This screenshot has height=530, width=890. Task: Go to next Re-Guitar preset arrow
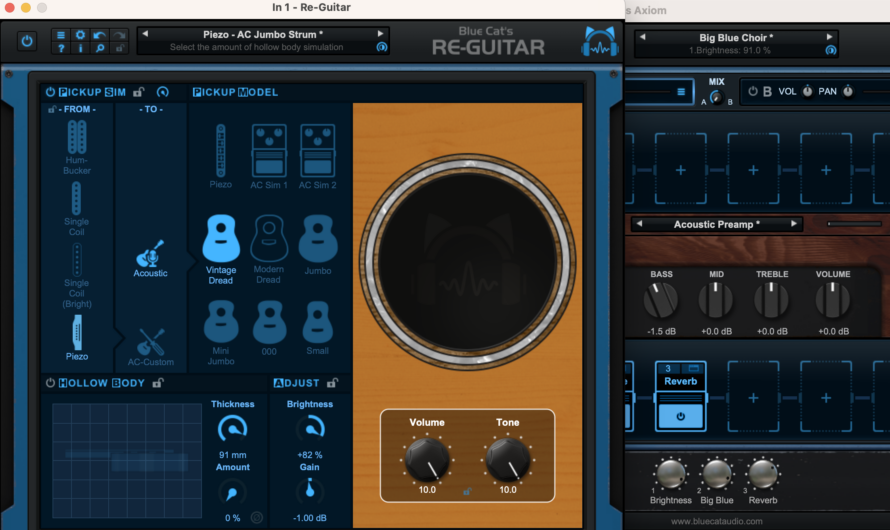(x=380, y=34)
